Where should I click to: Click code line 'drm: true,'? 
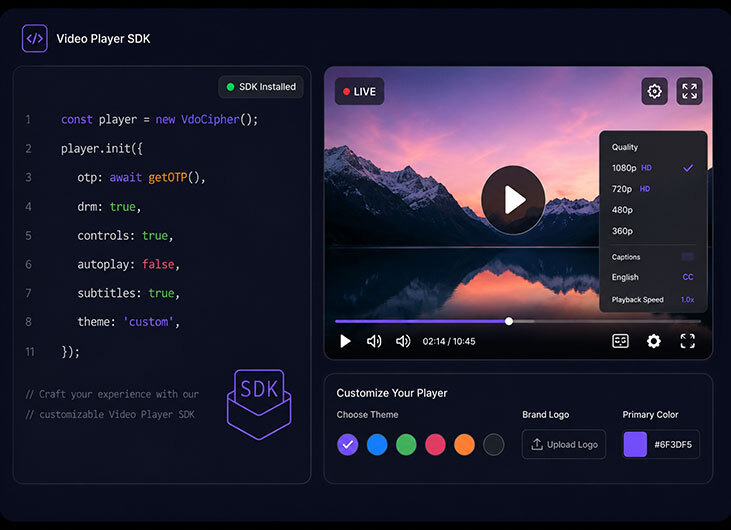pyautogui.click(x=109, y=206)
